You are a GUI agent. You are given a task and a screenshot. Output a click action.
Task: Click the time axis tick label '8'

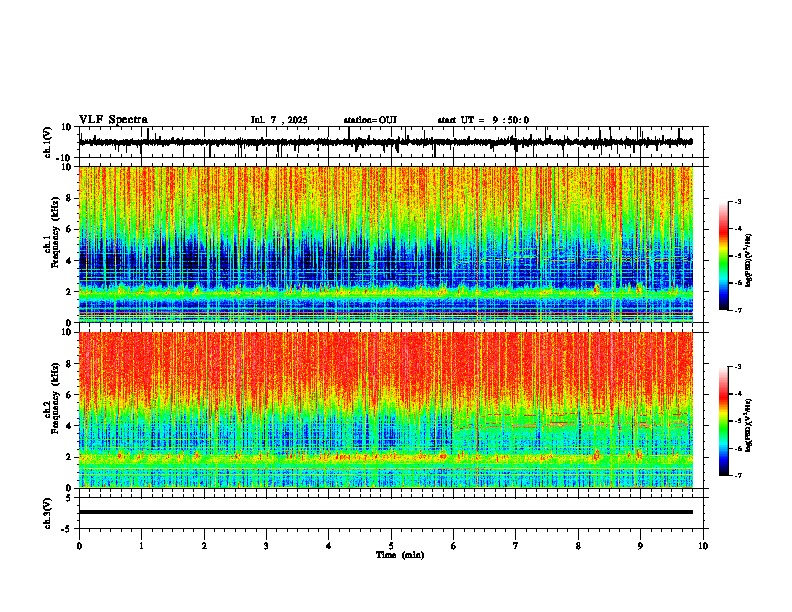pyautogui.click(x=578, y=546)
